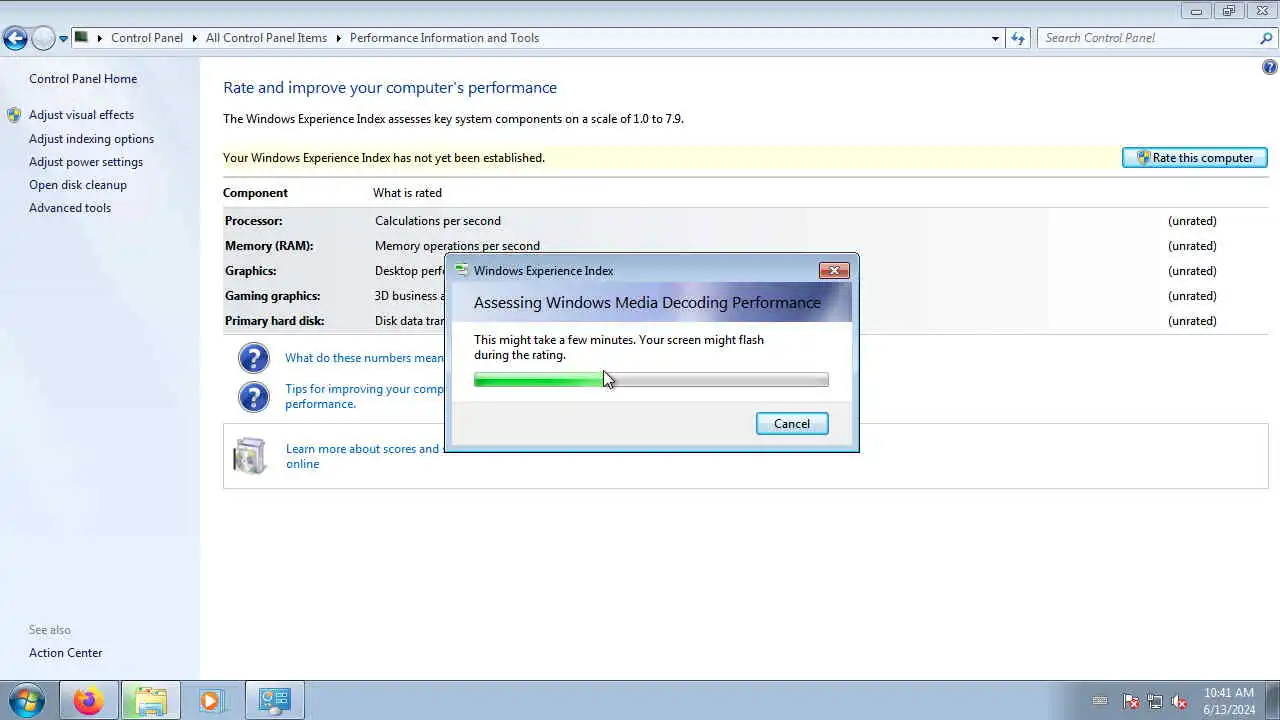Go to Control Panel breadcrumb

147,38
